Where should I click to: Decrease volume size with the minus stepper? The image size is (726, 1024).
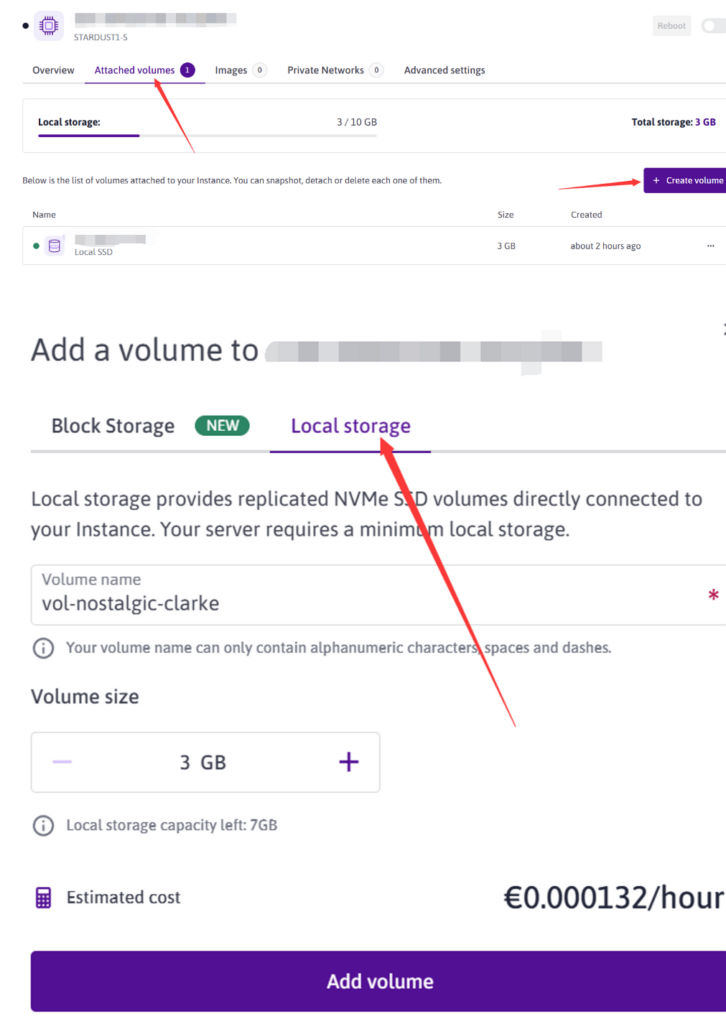(x=62, y=762)
